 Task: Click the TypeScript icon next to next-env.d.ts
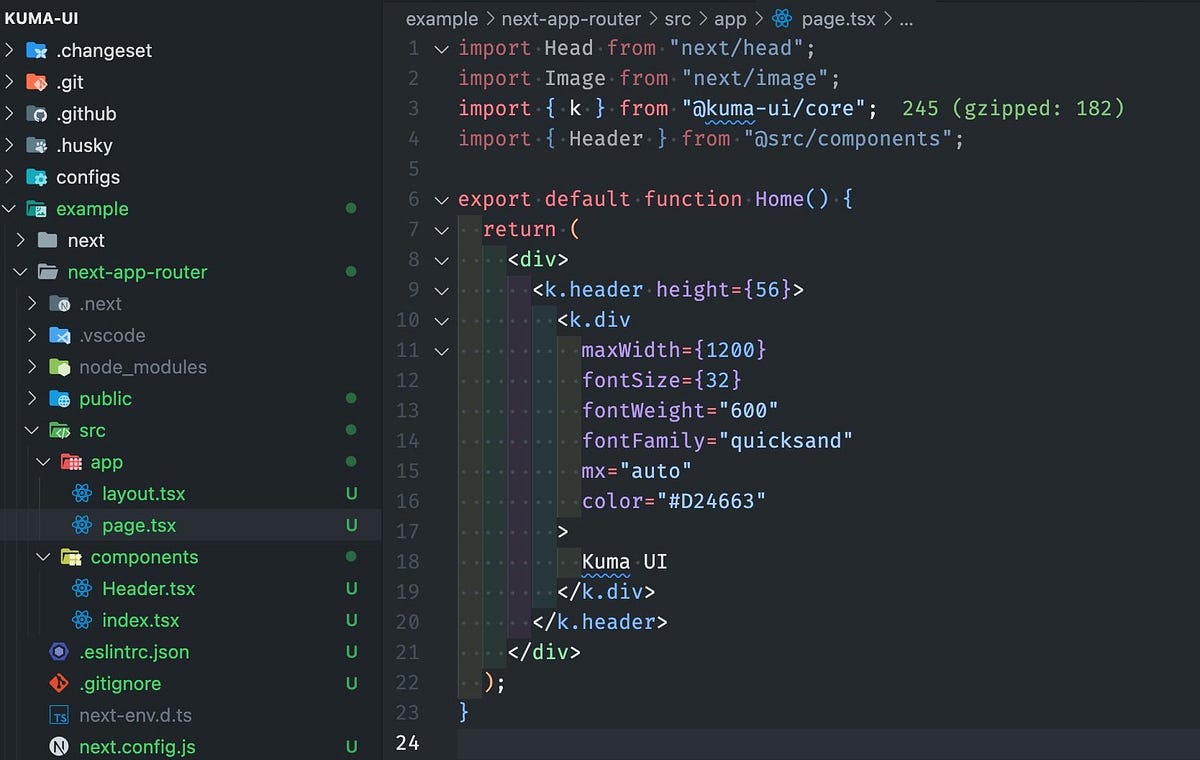[x=58, y=715]
